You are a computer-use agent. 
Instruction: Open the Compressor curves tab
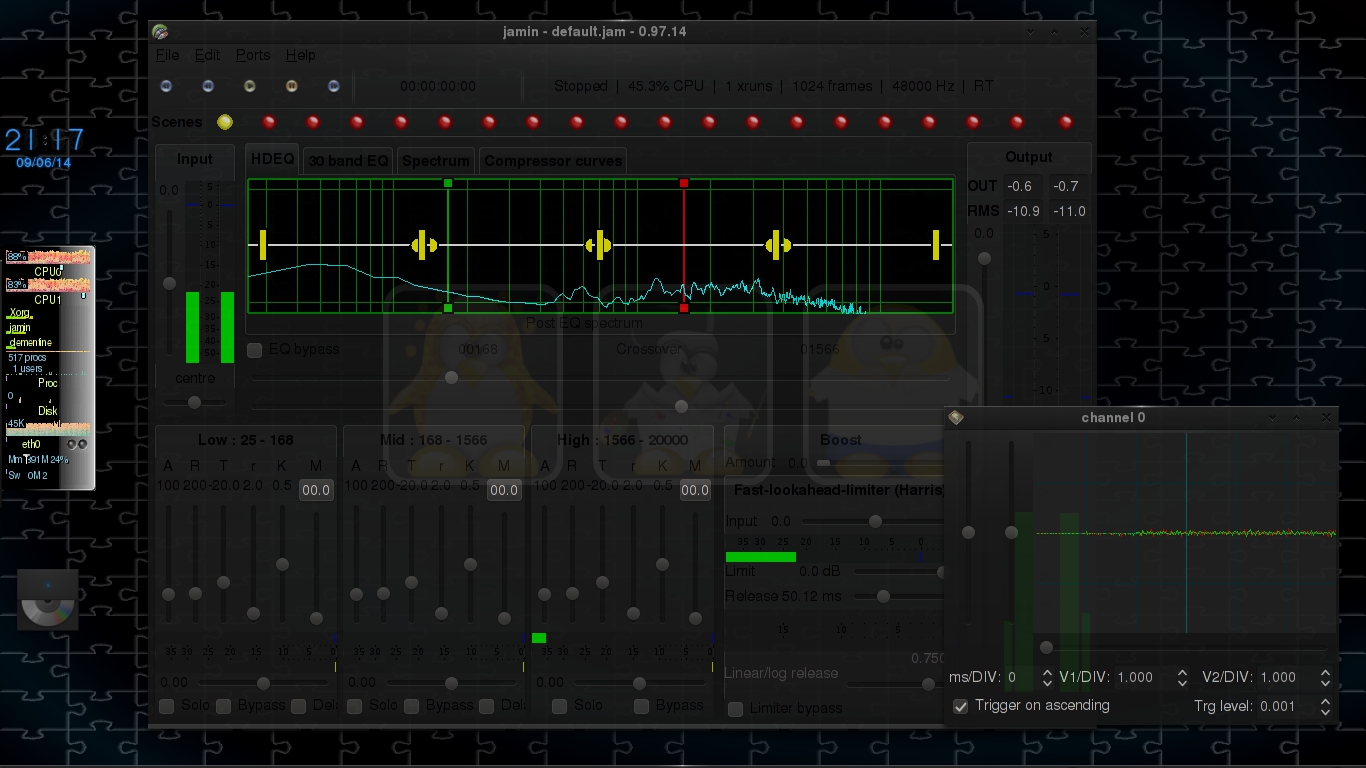(x=553, y=160)
